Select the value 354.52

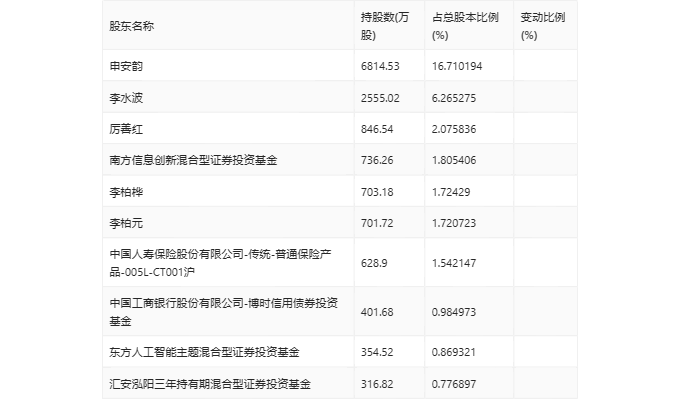click(x=377, y=352)
